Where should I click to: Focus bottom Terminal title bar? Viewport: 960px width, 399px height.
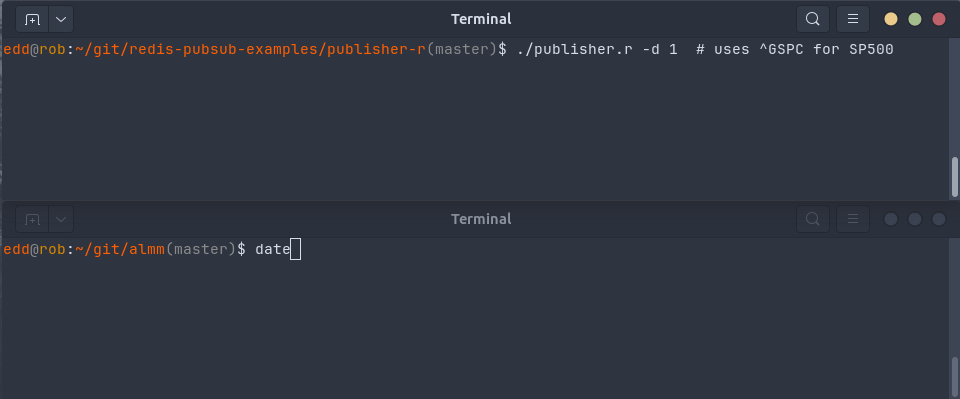pyautogui.click(x=481, y=219)
